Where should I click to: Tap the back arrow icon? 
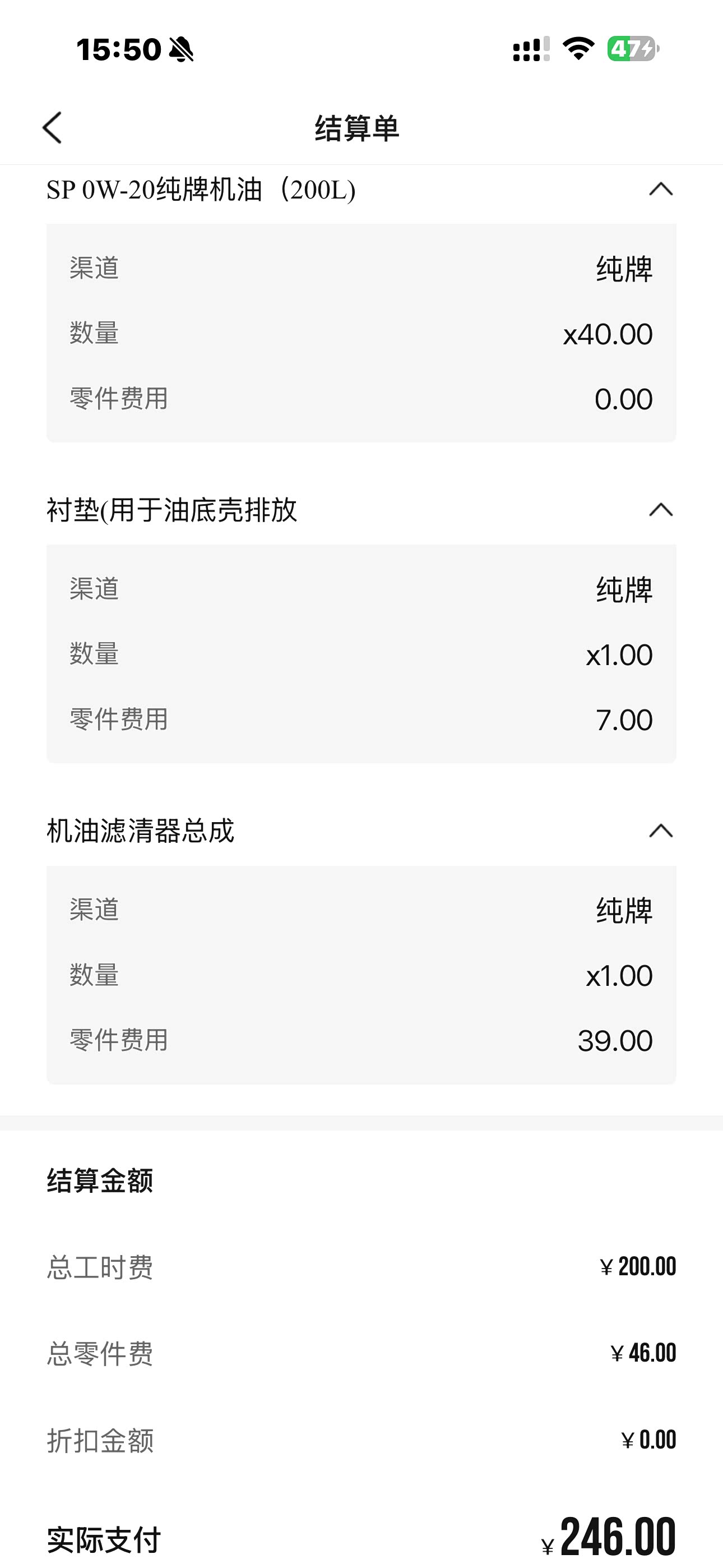pyautogui.click(x=52, y=128)
